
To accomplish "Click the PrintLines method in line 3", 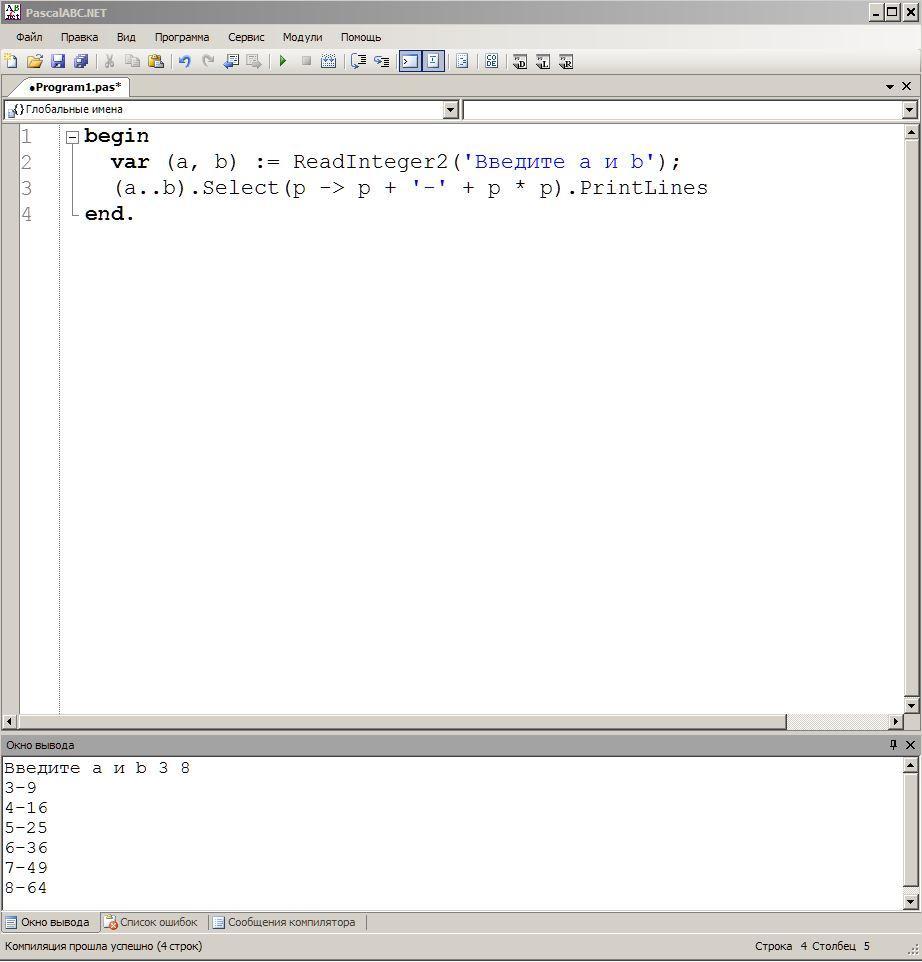I will [x=643, y=188].
